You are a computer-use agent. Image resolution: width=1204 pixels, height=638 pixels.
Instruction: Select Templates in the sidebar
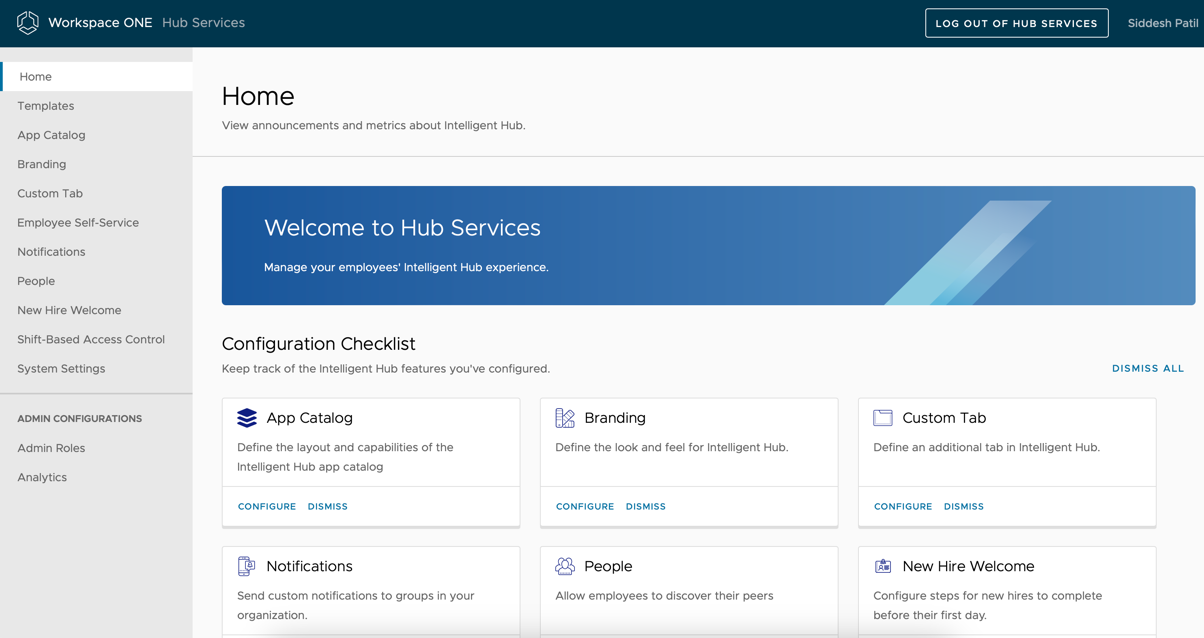point(45,105)
